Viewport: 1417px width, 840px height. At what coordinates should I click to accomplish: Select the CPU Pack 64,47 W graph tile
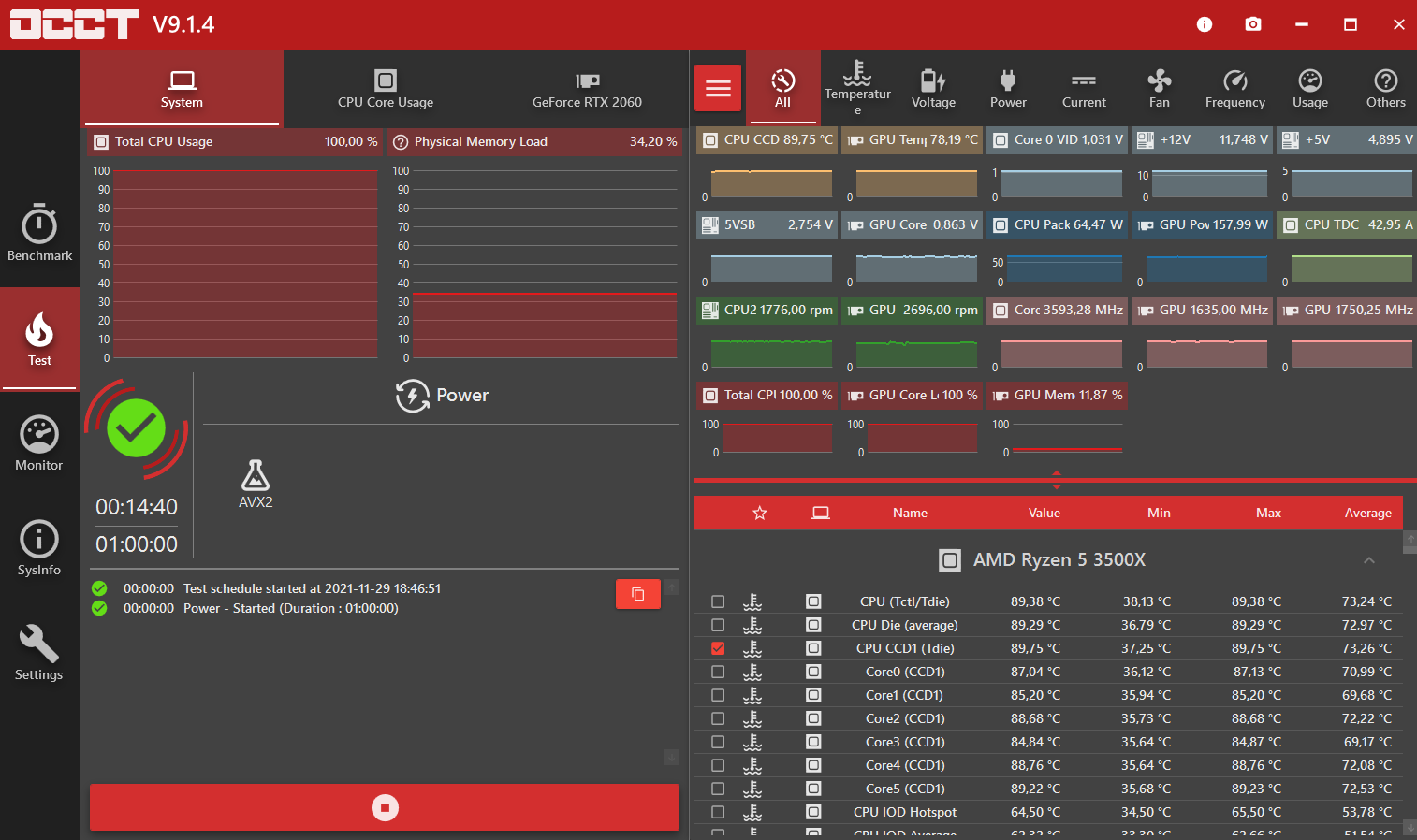click(1057, 225)
